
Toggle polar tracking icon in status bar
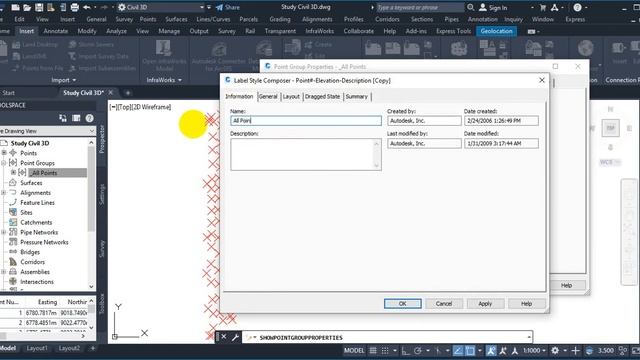418,350
